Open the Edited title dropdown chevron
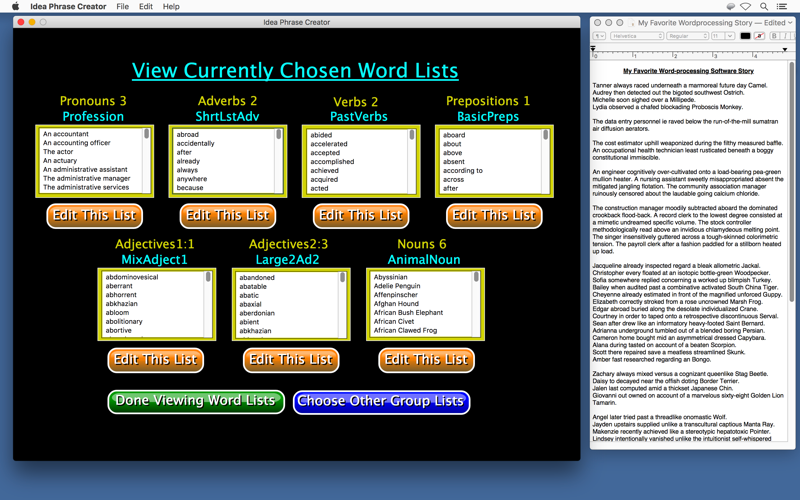Screen dimensions: 800x500 [790, 23]
